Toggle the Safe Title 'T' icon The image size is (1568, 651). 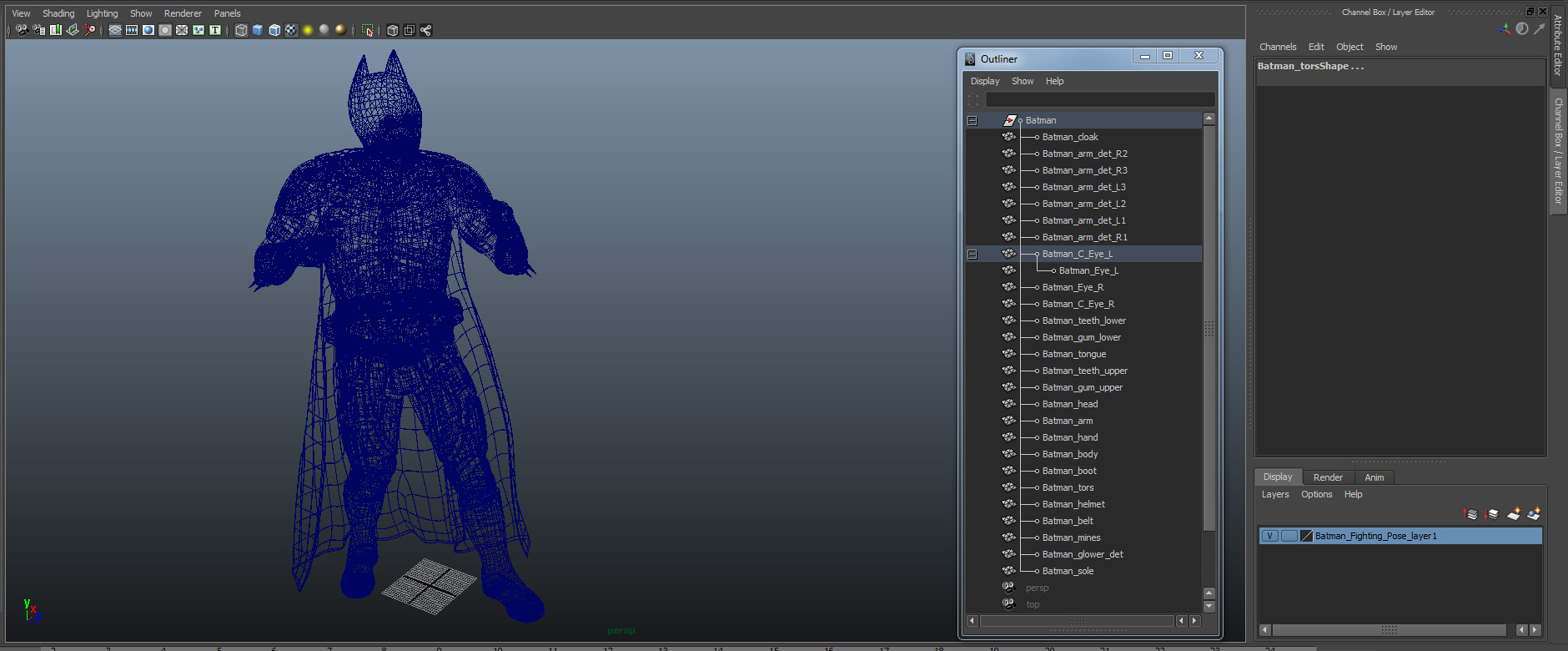[x=215, y=30]
